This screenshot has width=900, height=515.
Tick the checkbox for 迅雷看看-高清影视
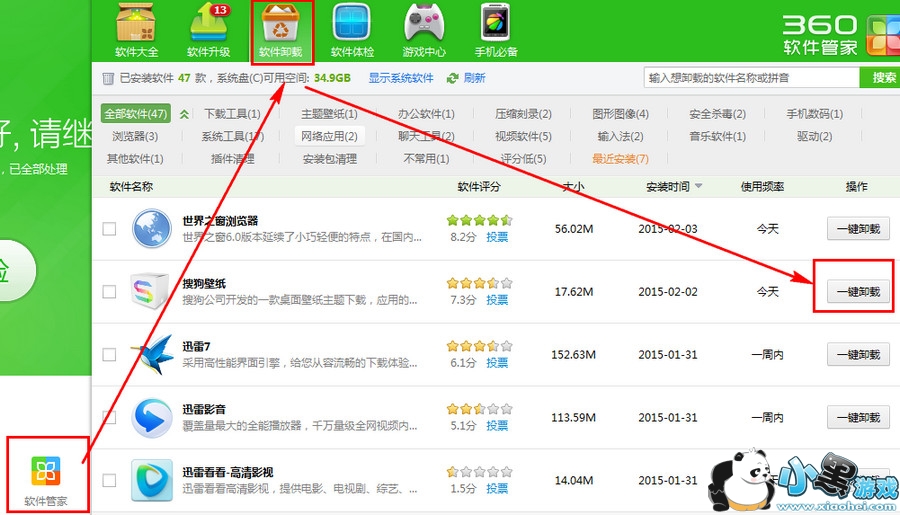(109, 480)
